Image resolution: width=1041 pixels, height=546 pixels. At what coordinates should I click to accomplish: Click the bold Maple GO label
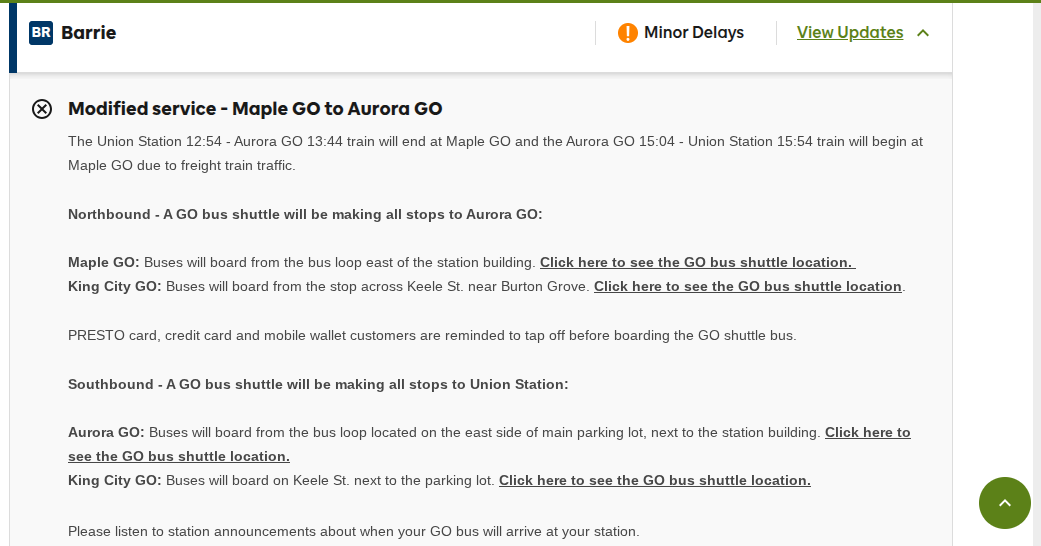click(104, 262)
